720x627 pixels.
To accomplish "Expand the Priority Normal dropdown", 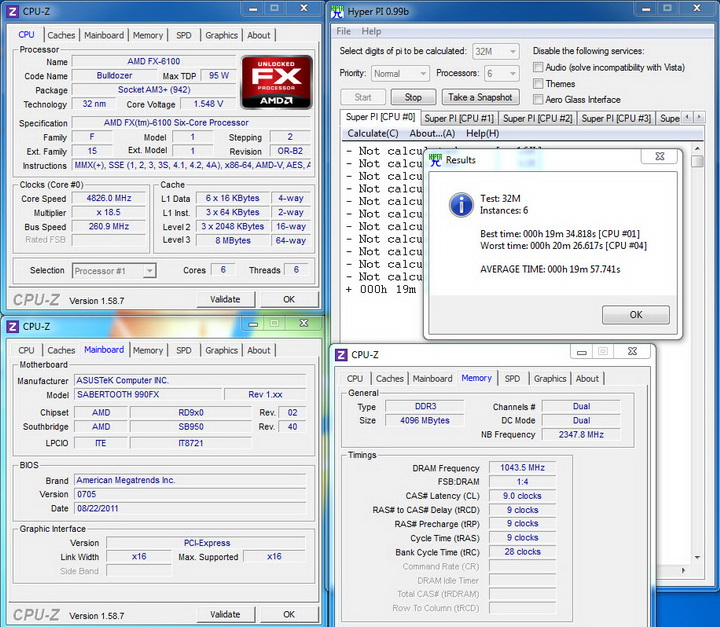I will [400, 73].
